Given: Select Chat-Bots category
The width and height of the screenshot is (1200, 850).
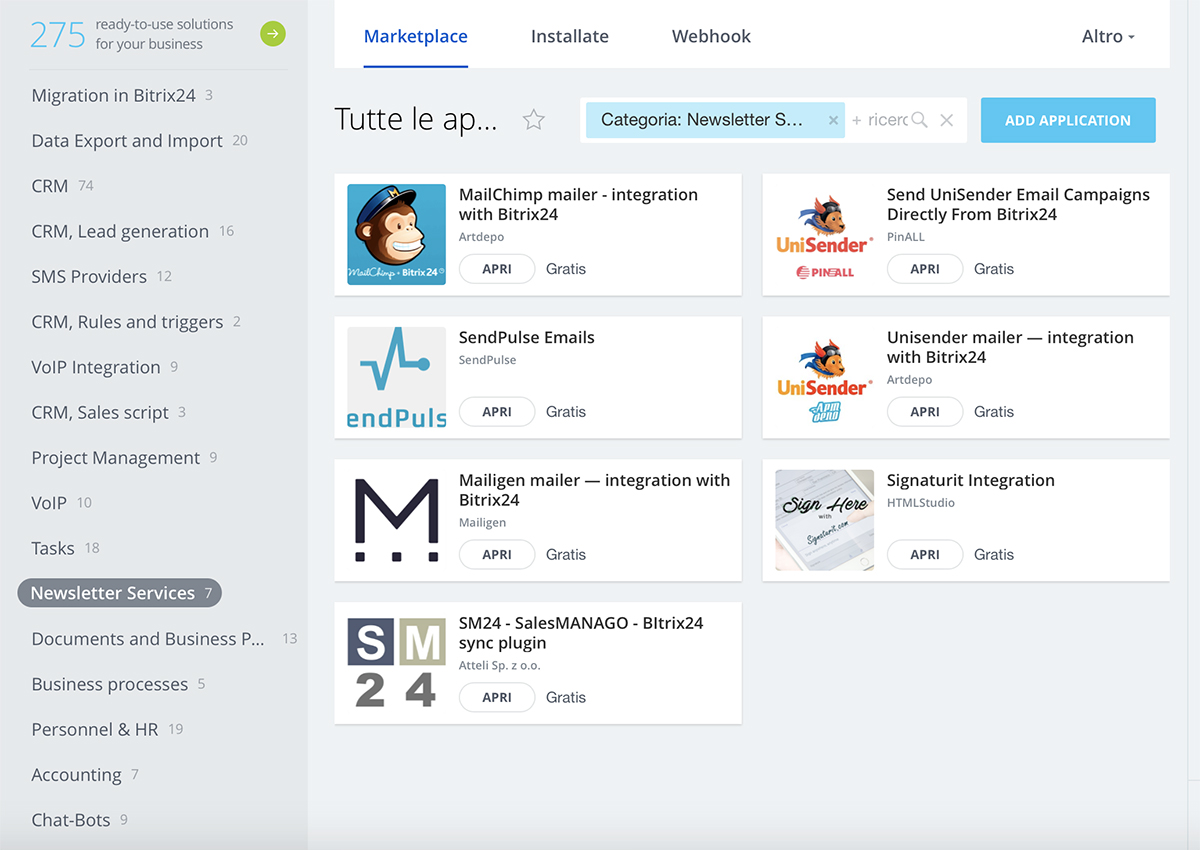Looking at the screenshot, I should [79, 820].
